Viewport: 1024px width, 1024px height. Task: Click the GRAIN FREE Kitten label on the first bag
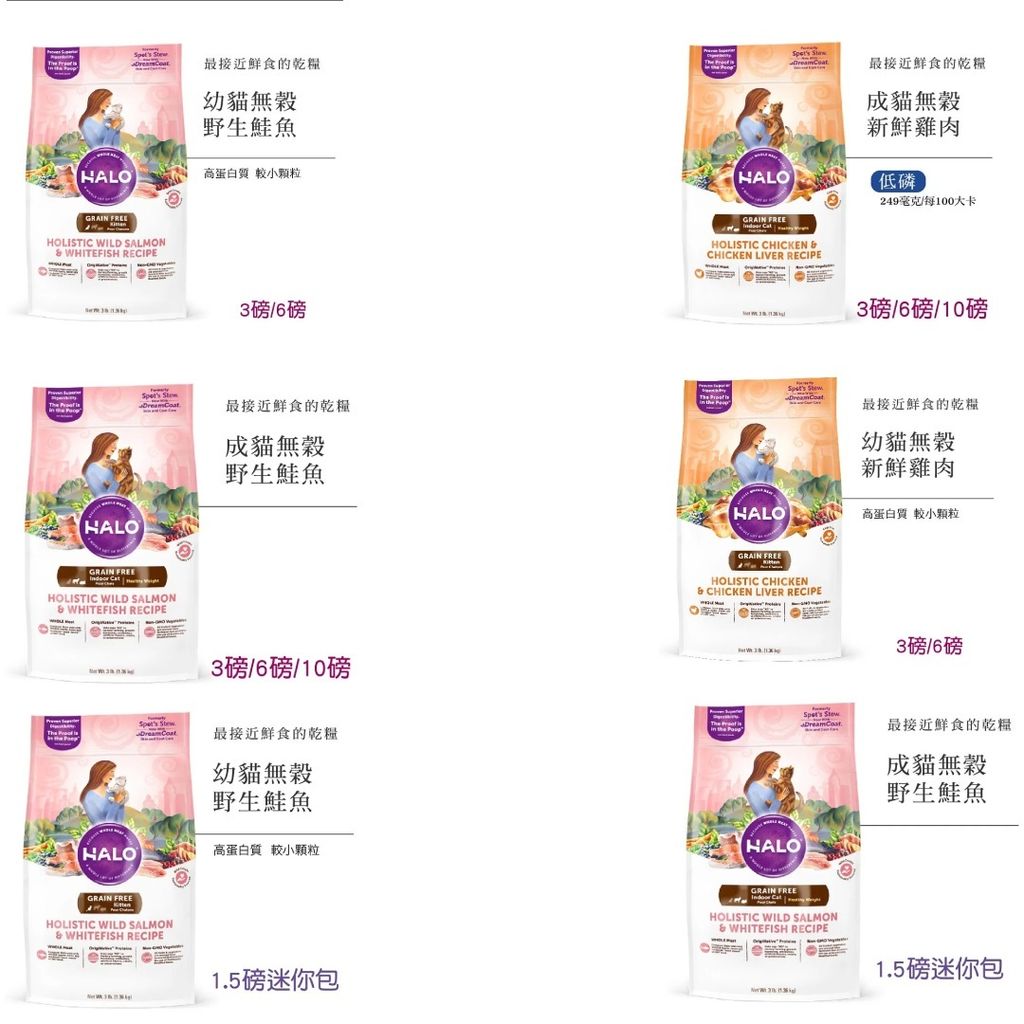(106, 223)
